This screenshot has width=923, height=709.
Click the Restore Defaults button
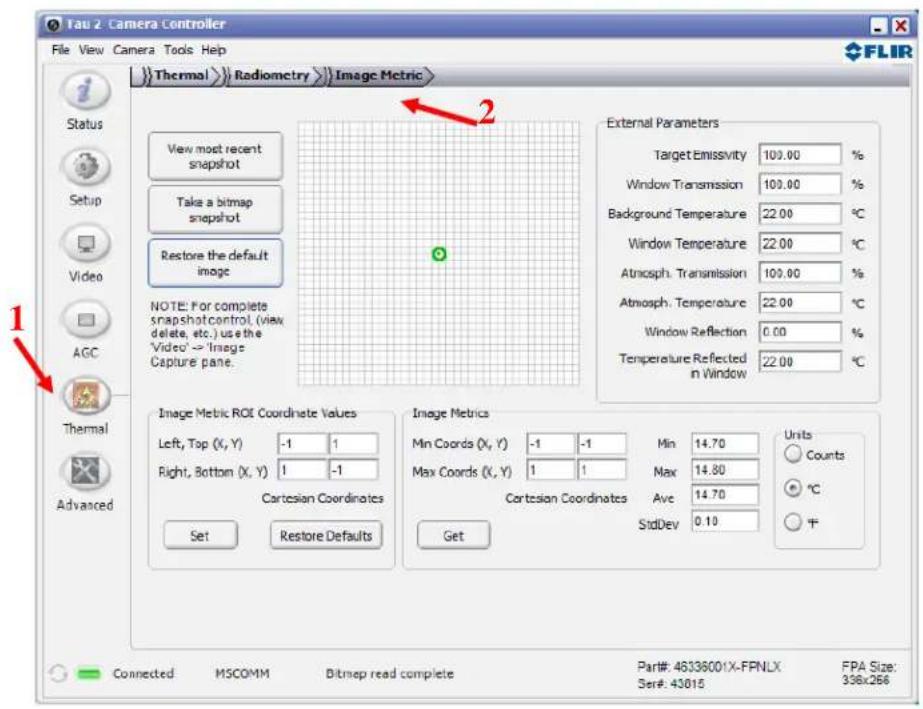(x=326, y=535)
